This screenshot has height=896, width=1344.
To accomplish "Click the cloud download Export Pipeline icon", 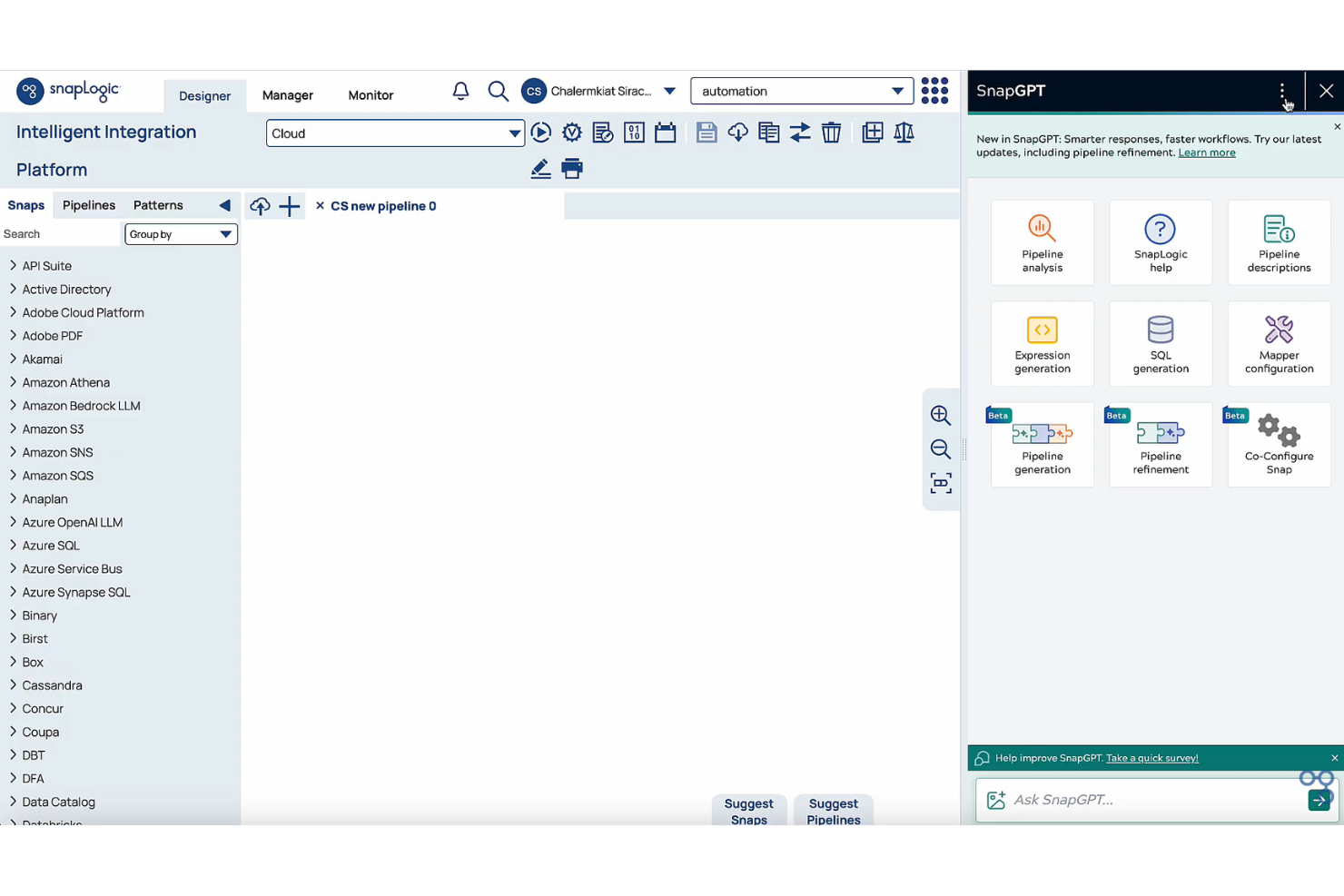I will (737, 133).
